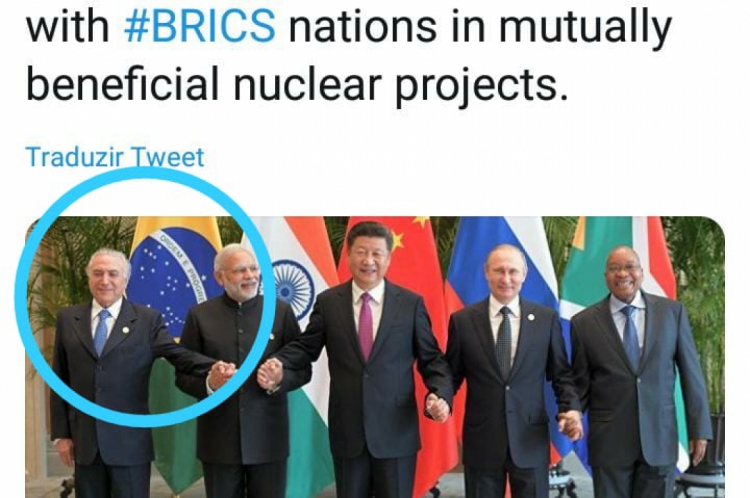
Task: Open the #BRICS hashtag link
Action: pyautogui.click(x=199, y=26)
